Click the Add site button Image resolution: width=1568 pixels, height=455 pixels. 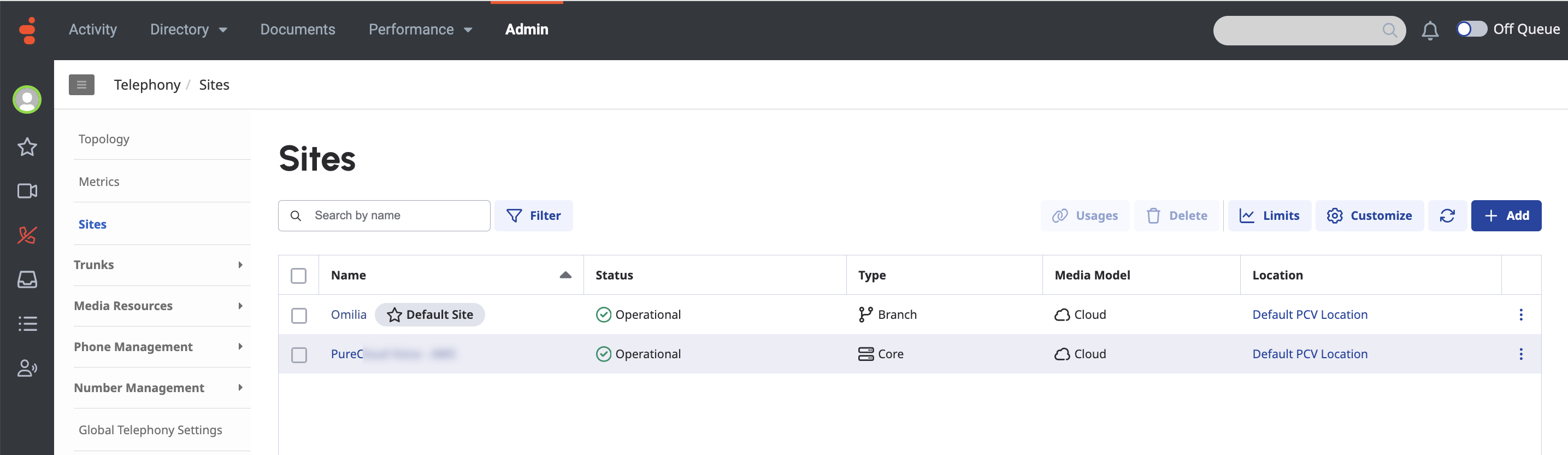(x=1505, y=215)
